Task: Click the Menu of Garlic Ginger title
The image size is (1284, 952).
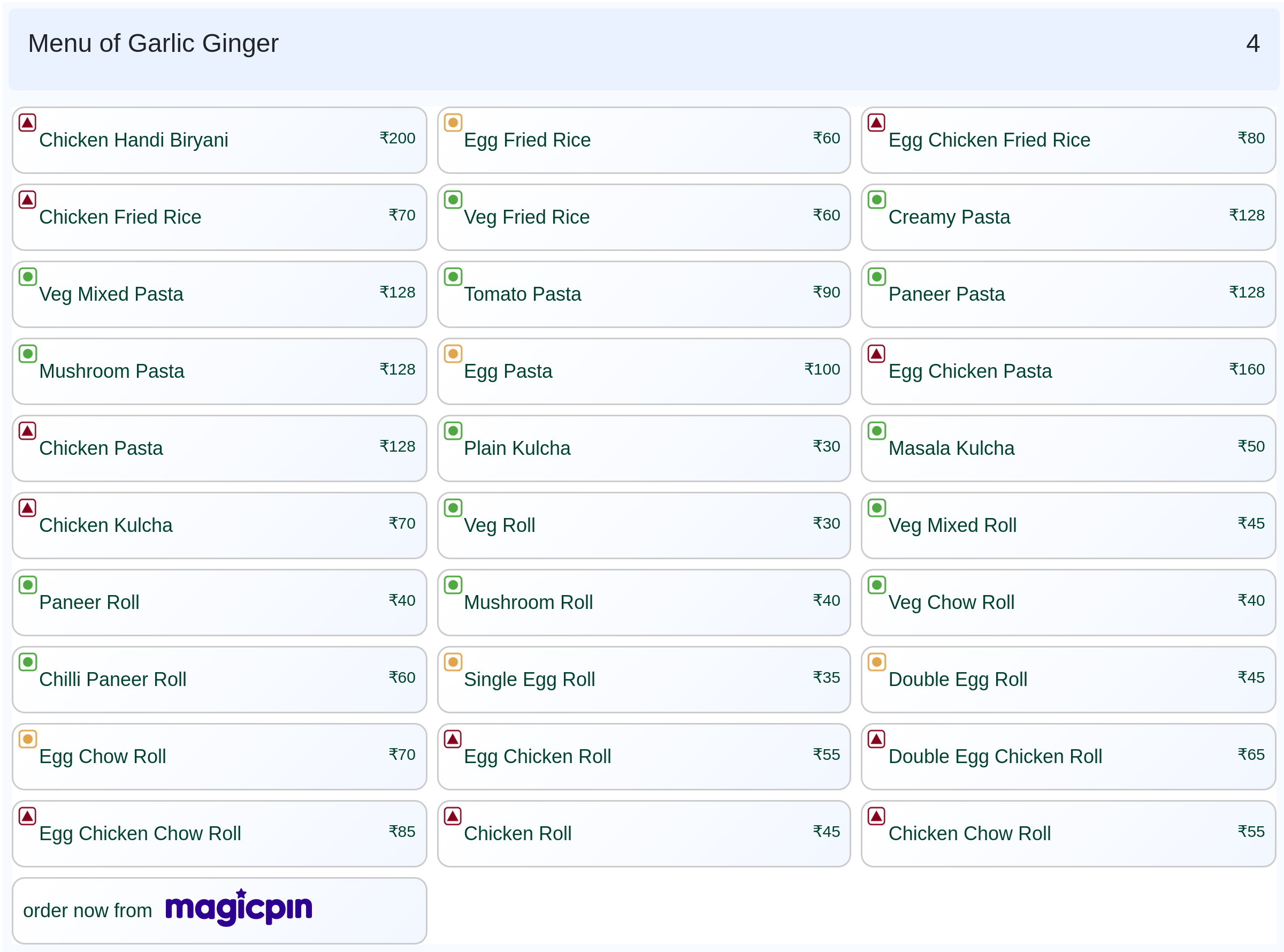Action: coord(153,44)
